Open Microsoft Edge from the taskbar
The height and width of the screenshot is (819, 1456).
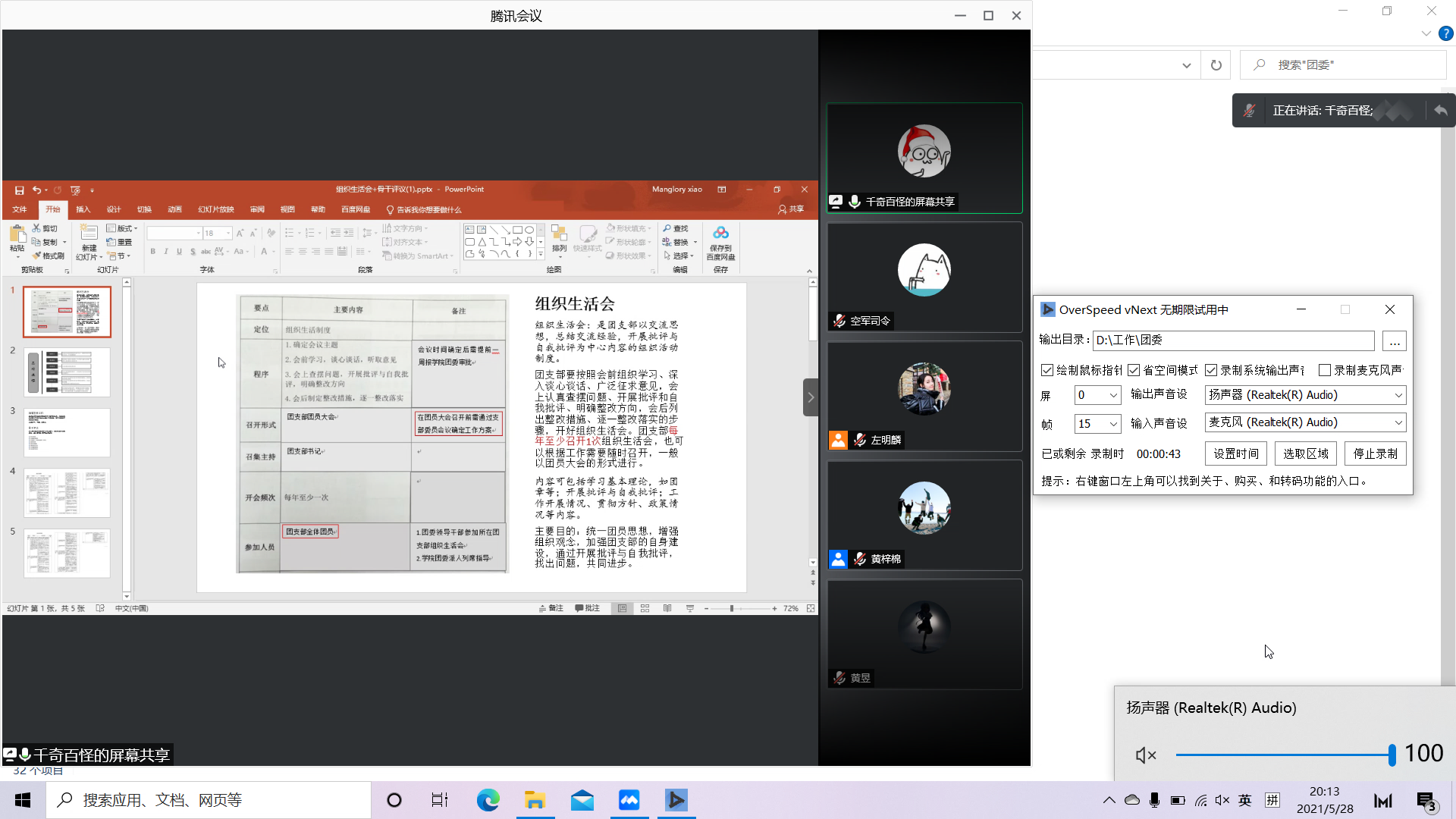(x=488, y=800)
